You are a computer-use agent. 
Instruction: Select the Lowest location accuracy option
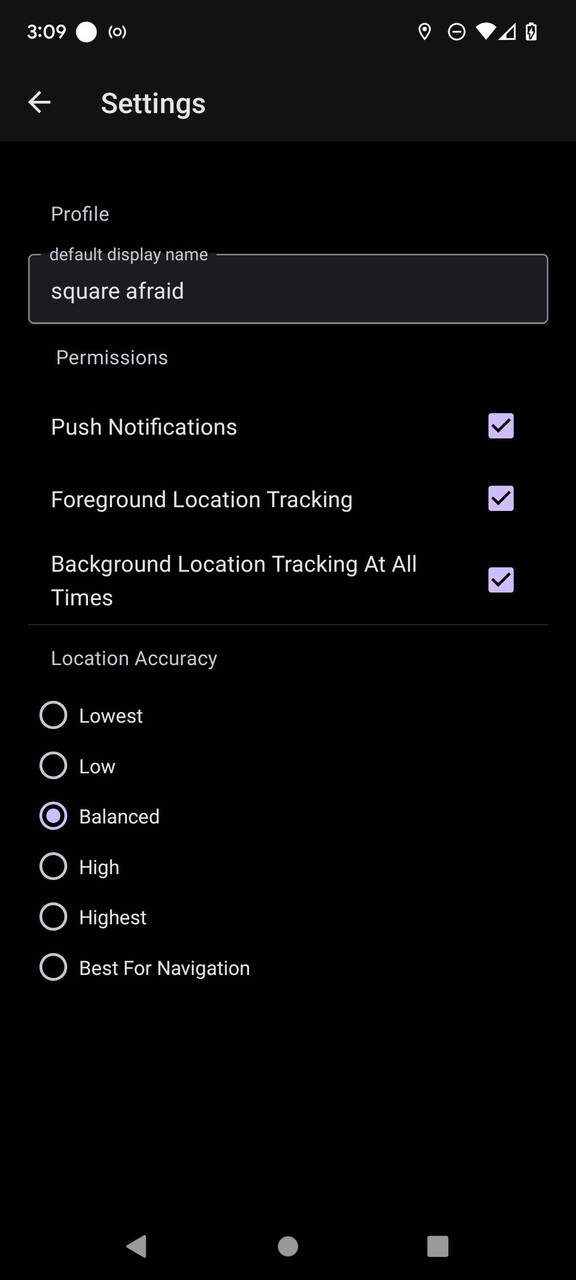(53, 715)
